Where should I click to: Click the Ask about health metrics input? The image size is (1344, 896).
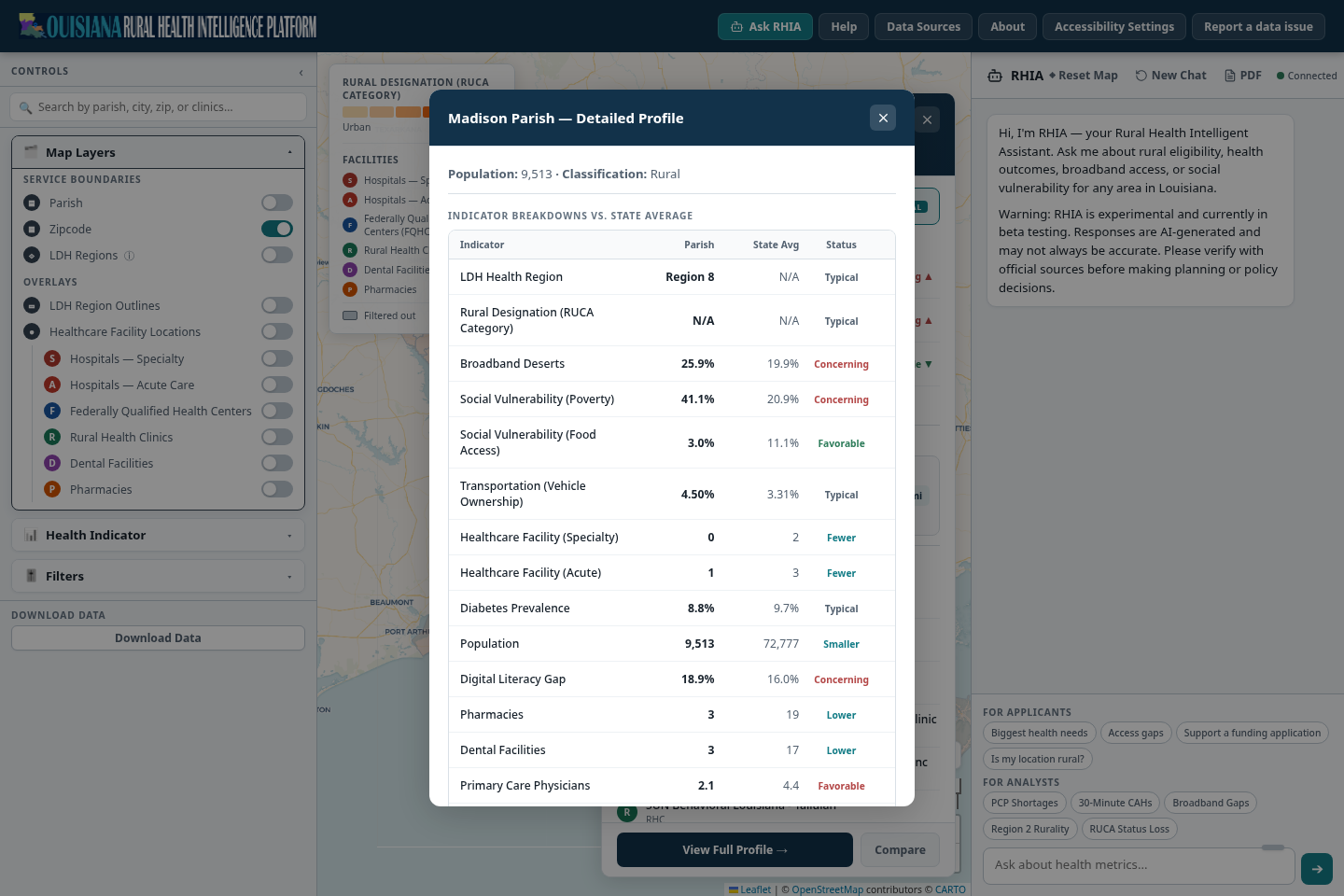pos(1139,865)
